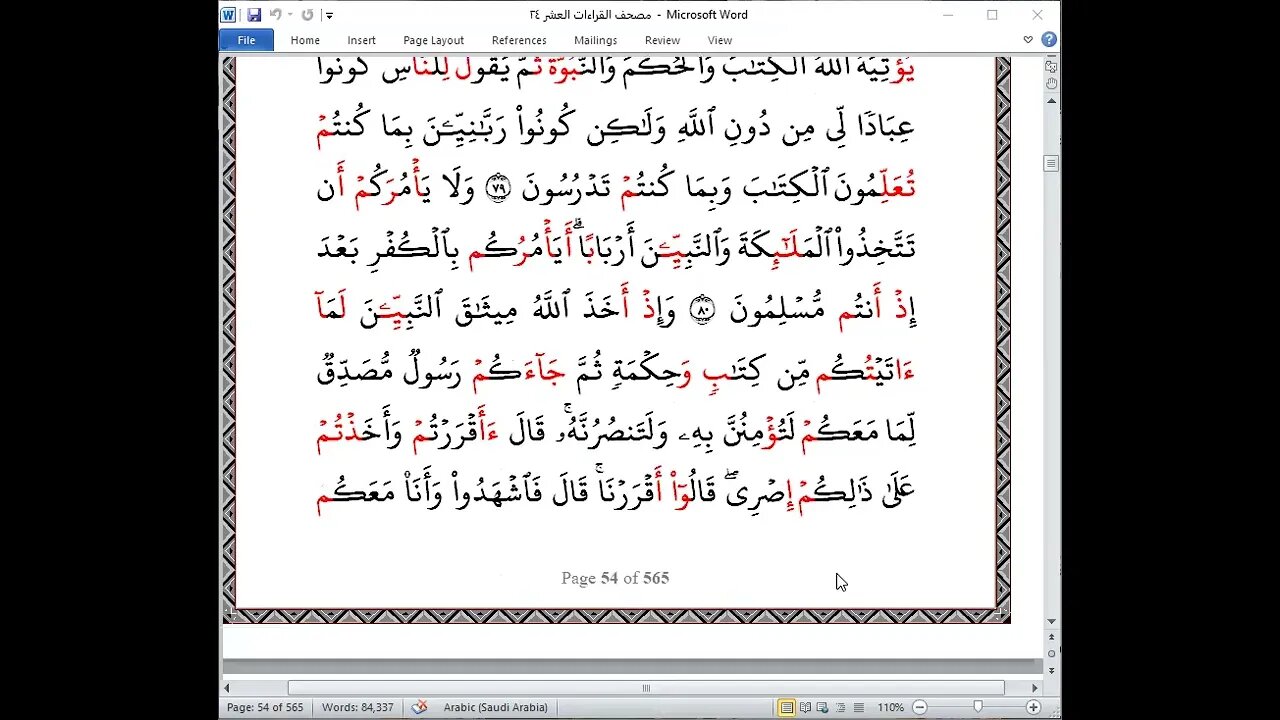Click the vertical scrollbar thumb

[x=1051, y=163]
